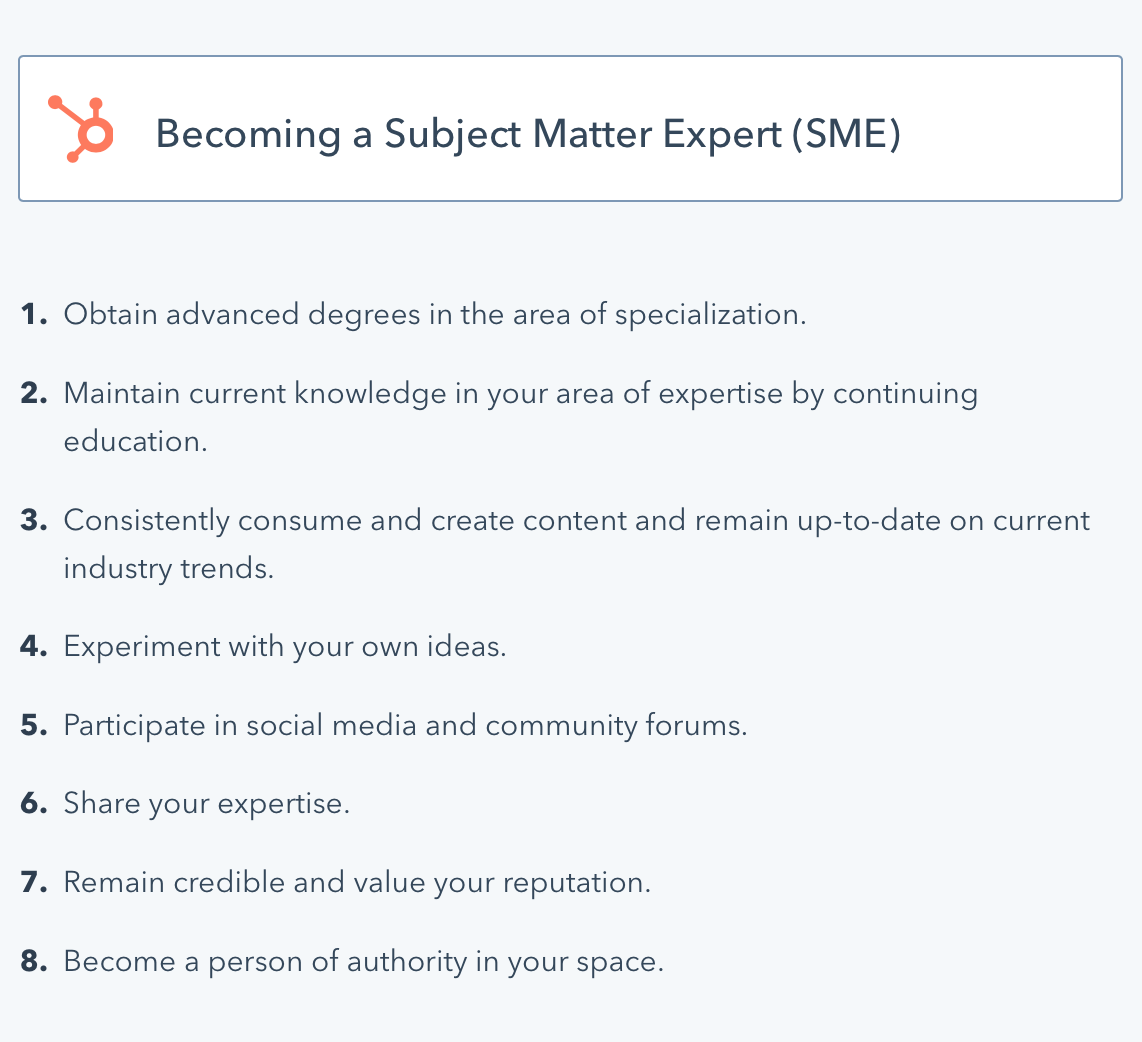Select the number 7 list marker
This screenshot has height=1042, width=1142.
pyautogui.click(x=34, y=882)
